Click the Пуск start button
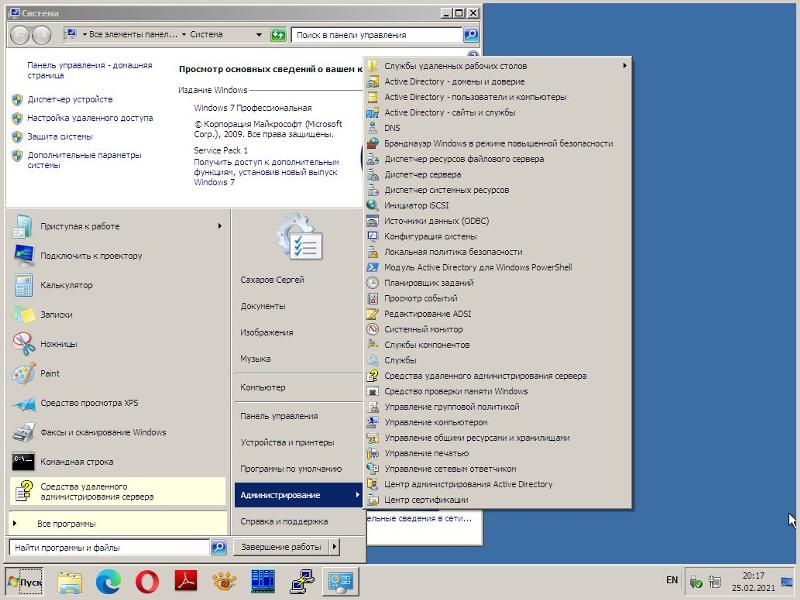This screenshot has width=800, height=600. pyautogui.click(x=24, y=582)
